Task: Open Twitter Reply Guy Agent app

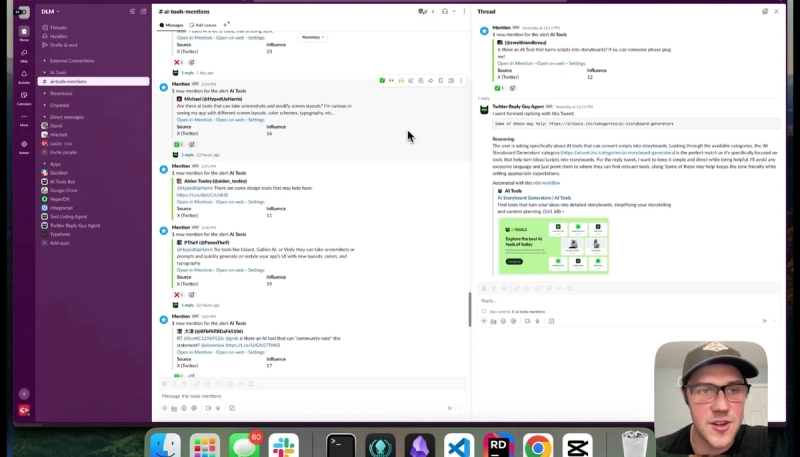Action: [x=74, y=225]
